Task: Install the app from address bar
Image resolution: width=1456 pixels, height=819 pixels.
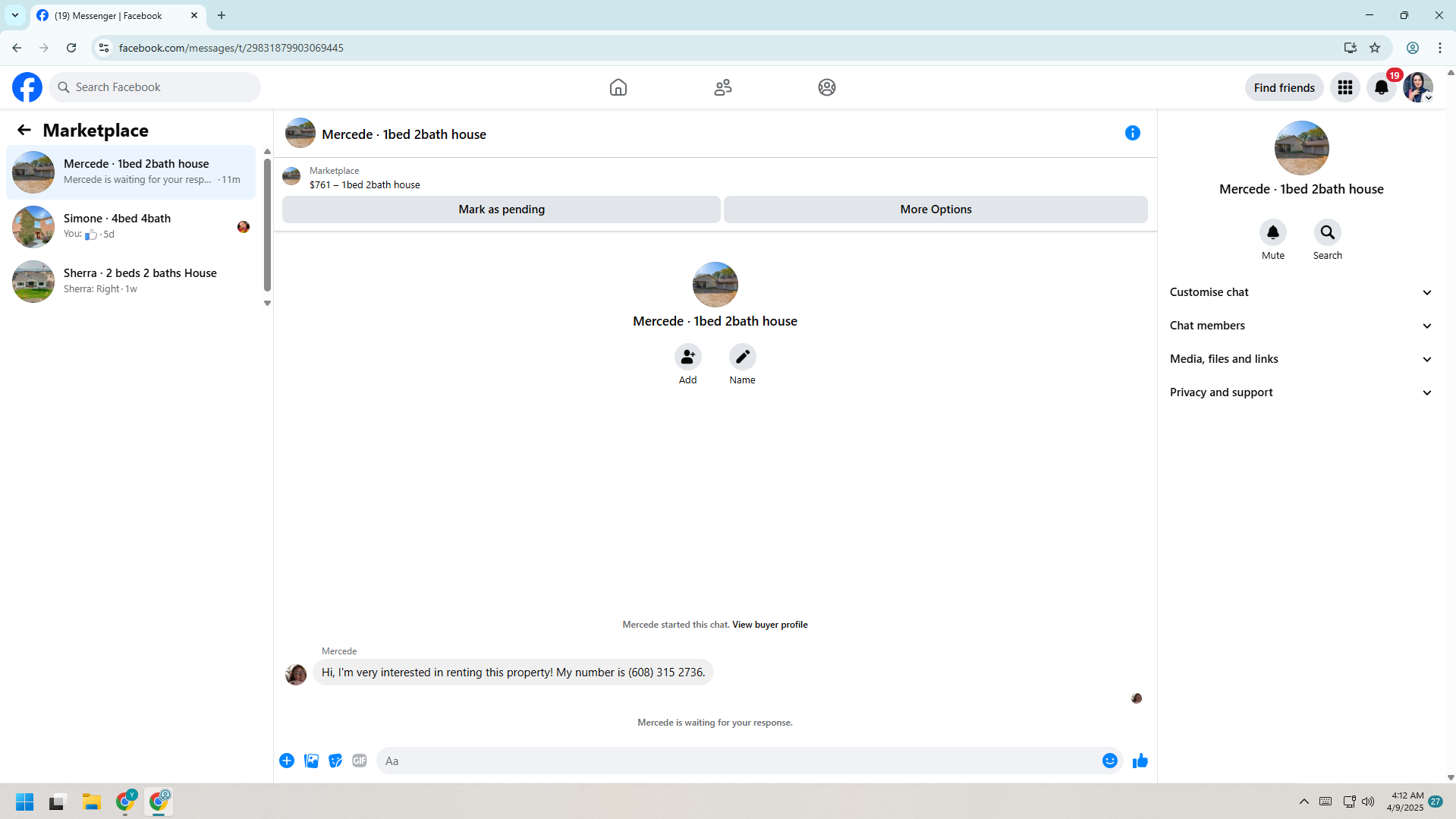Action: tap(1351, 48)
